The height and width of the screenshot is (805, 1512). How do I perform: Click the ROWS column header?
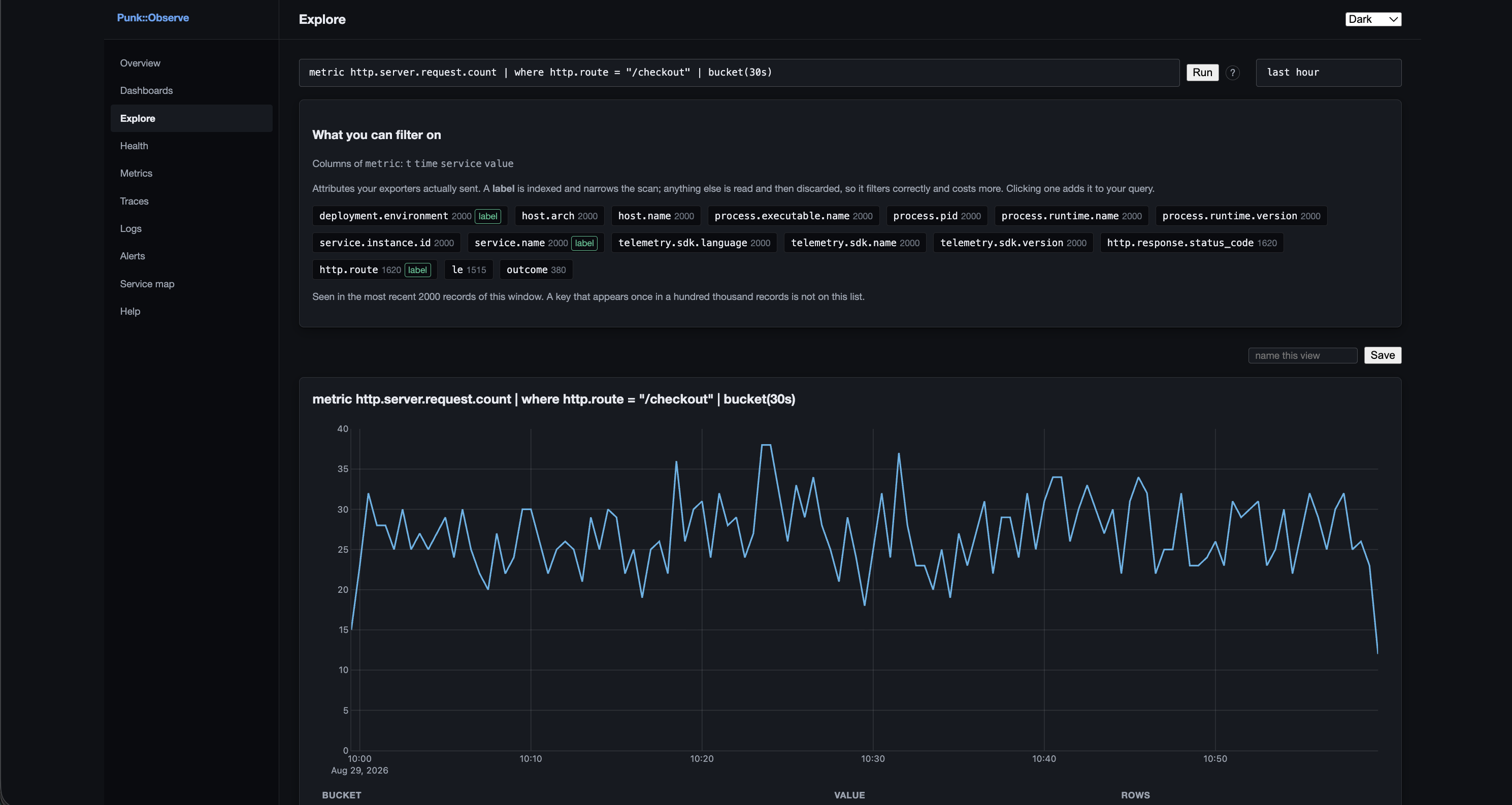[1135, 795]
